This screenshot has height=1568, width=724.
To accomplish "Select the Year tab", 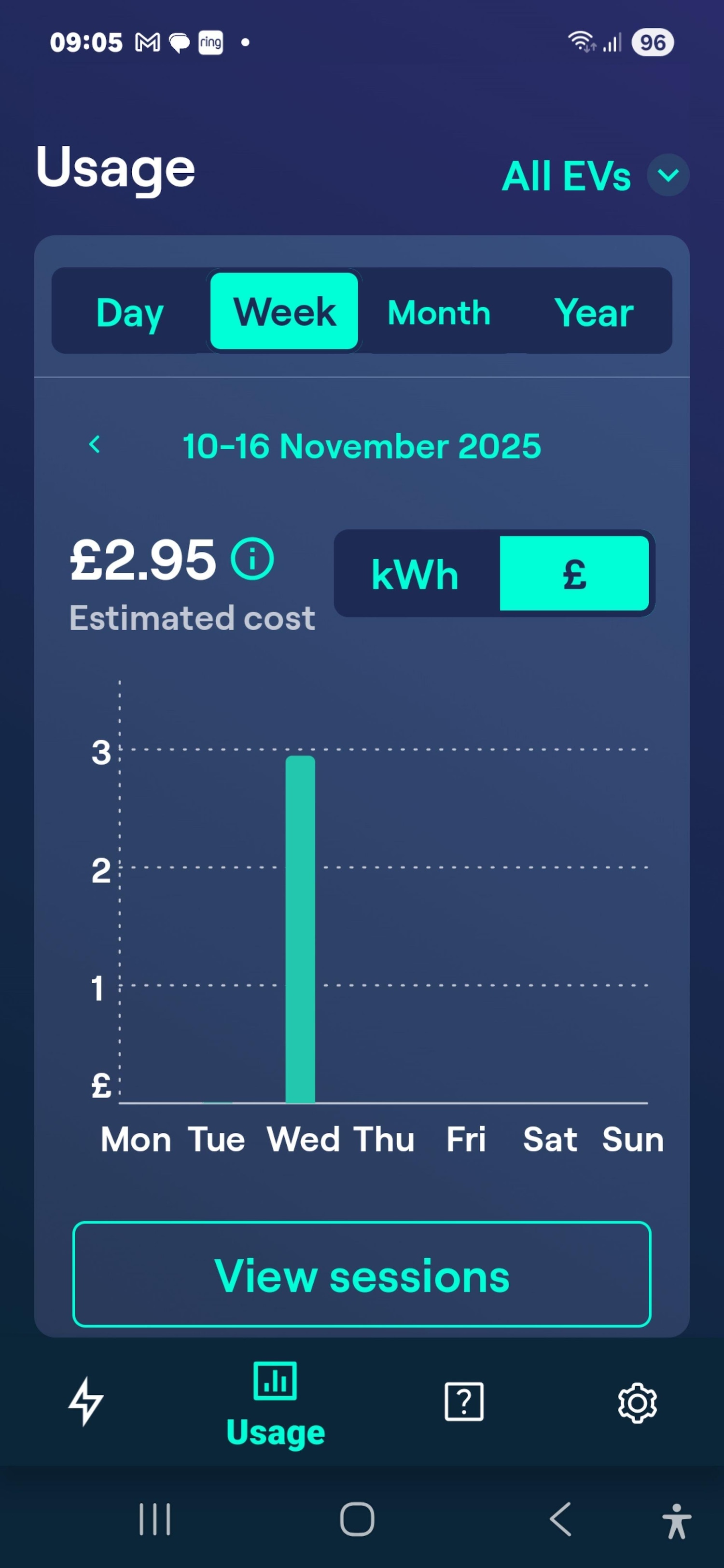I will pos(594,312).
